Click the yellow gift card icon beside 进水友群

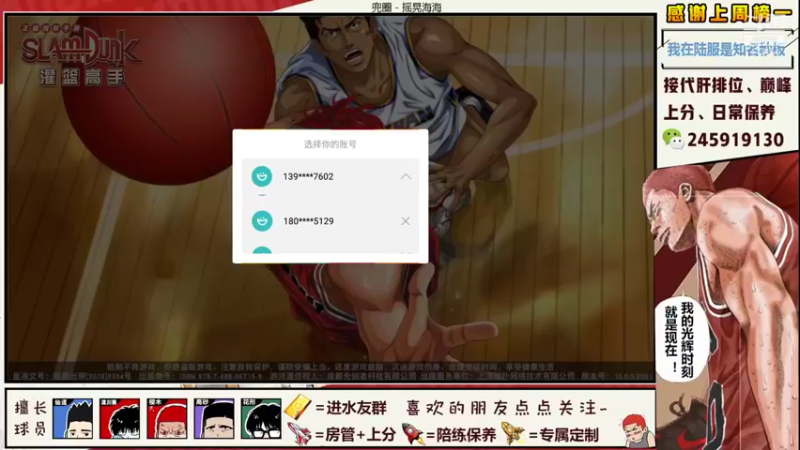[297, 408]
